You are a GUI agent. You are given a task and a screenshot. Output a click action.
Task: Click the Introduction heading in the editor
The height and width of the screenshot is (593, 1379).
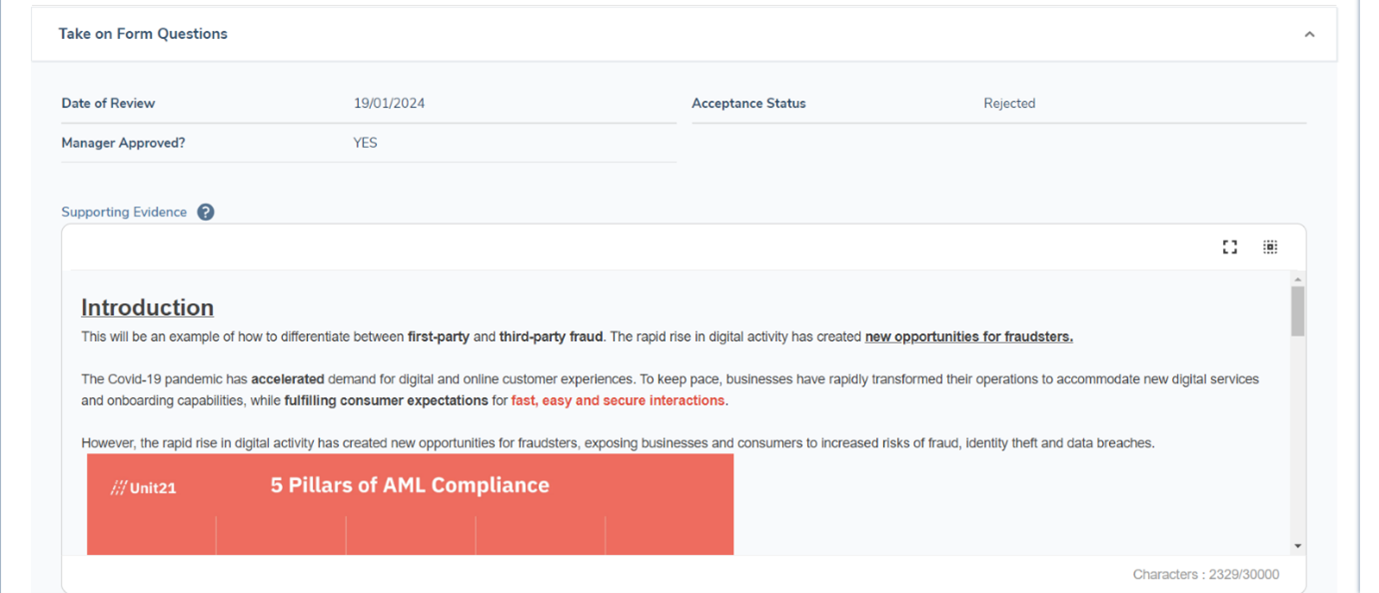147,307
